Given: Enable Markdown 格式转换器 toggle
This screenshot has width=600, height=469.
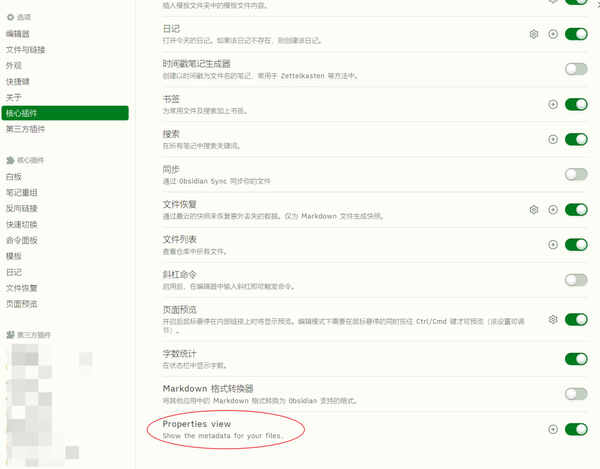Looking at the screenshot, I should (576, 394).
